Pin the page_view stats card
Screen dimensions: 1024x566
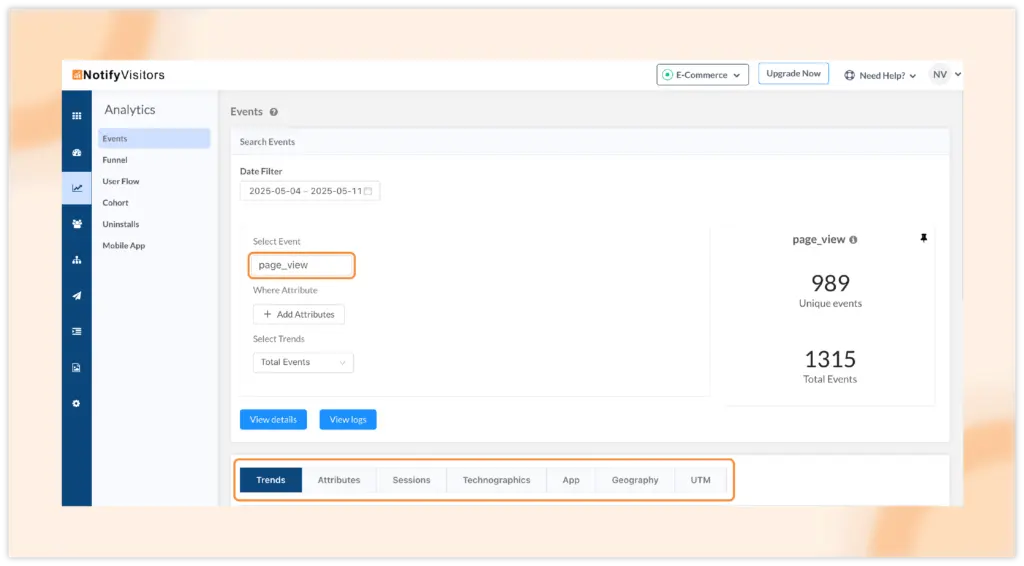pyautogui.click(x=923, y=239)
